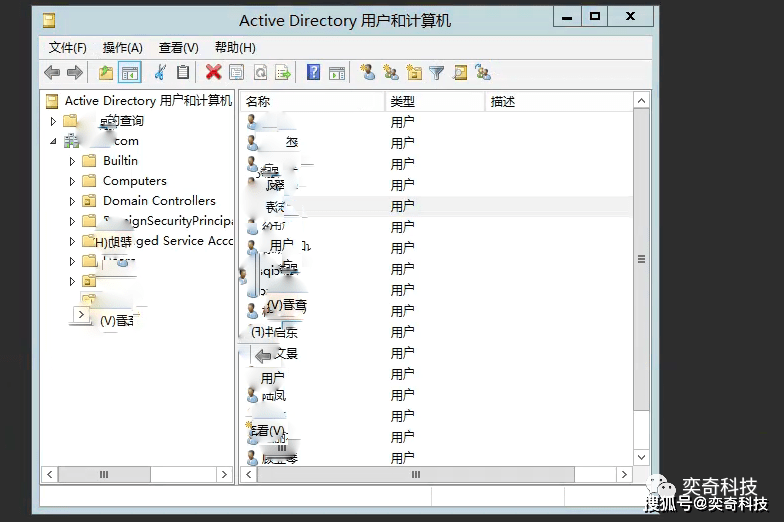Expand the Managed Service Accounts node

coord(72,241)
